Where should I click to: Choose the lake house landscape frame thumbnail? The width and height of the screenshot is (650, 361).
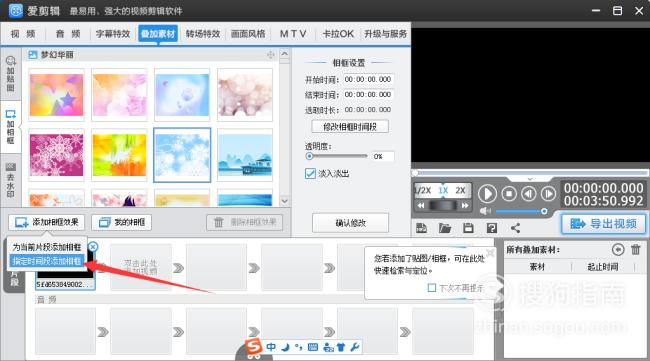(245, 155)
